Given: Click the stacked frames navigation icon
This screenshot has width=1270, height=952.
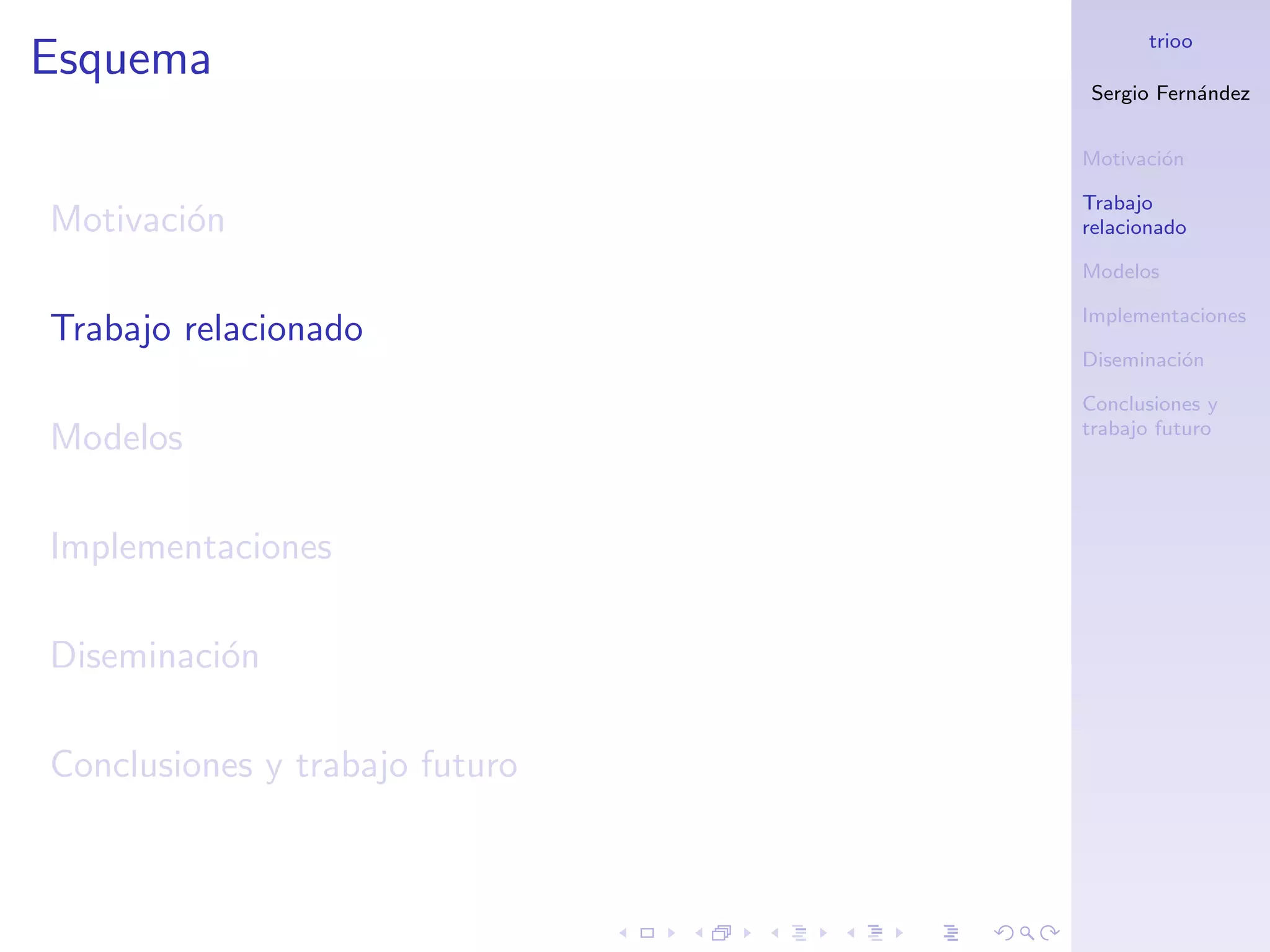Looking at the screenshot, I should pos(722,933).
